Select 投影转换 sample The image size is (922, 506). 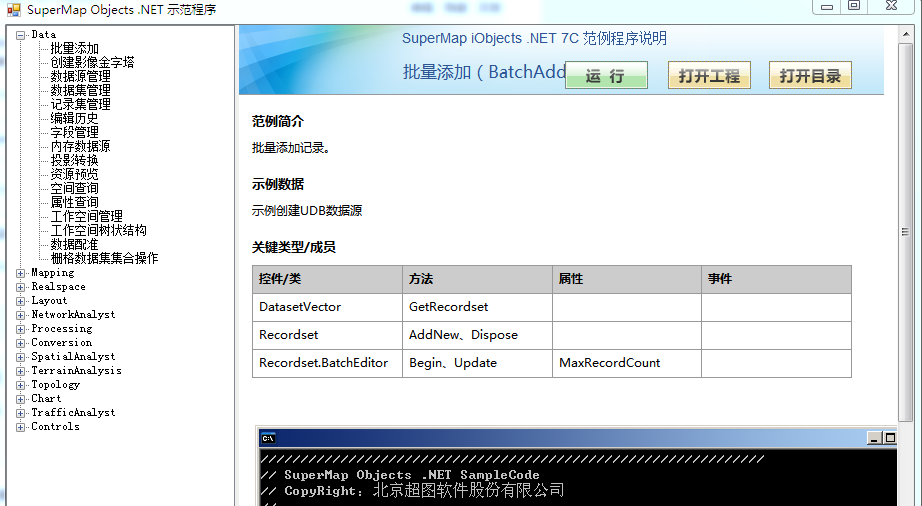click(75, 160)
